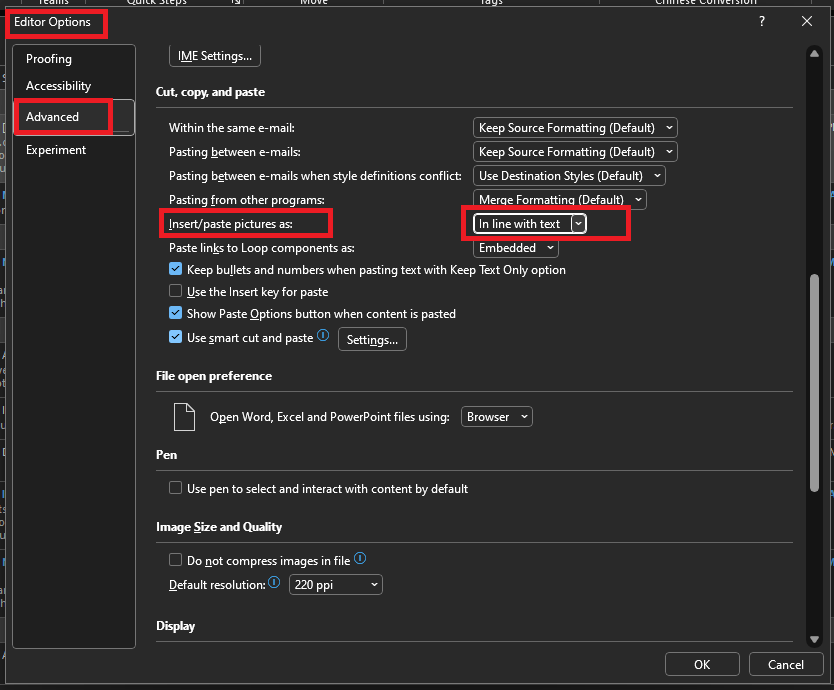The height and width of the screenshot is (690, 834).
Task: Open Pasting between e-mails dropdown
Action: [x=575, y=152]
